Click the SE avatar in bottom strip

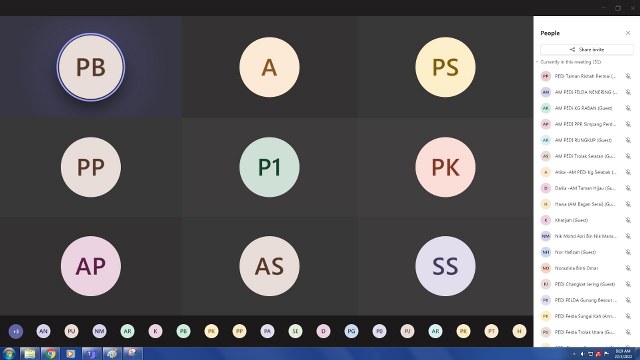(295, 331)
